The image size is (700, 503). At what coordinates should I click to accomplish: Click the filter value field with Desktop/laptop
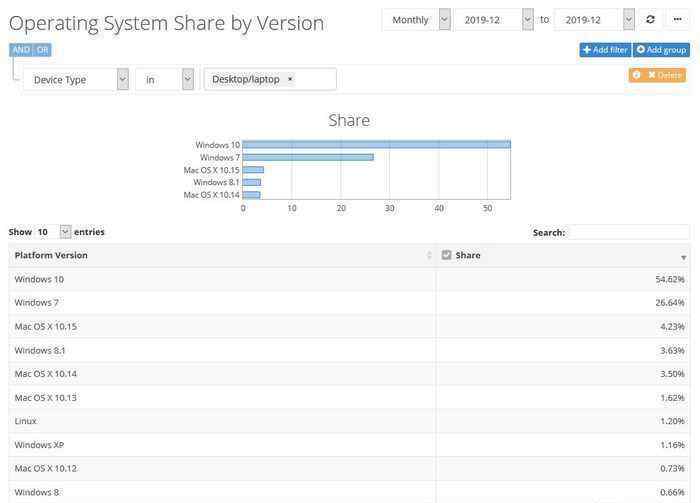[270, 79]
